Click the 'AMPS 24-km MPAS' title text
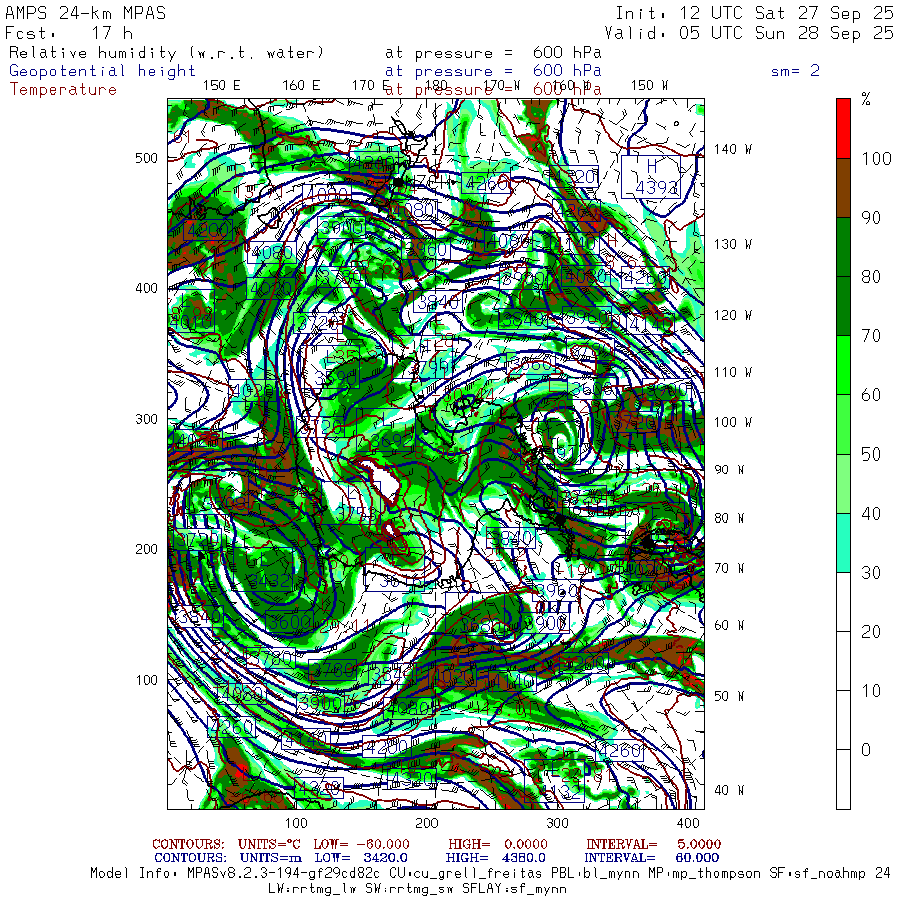 (x=85, y=14)
